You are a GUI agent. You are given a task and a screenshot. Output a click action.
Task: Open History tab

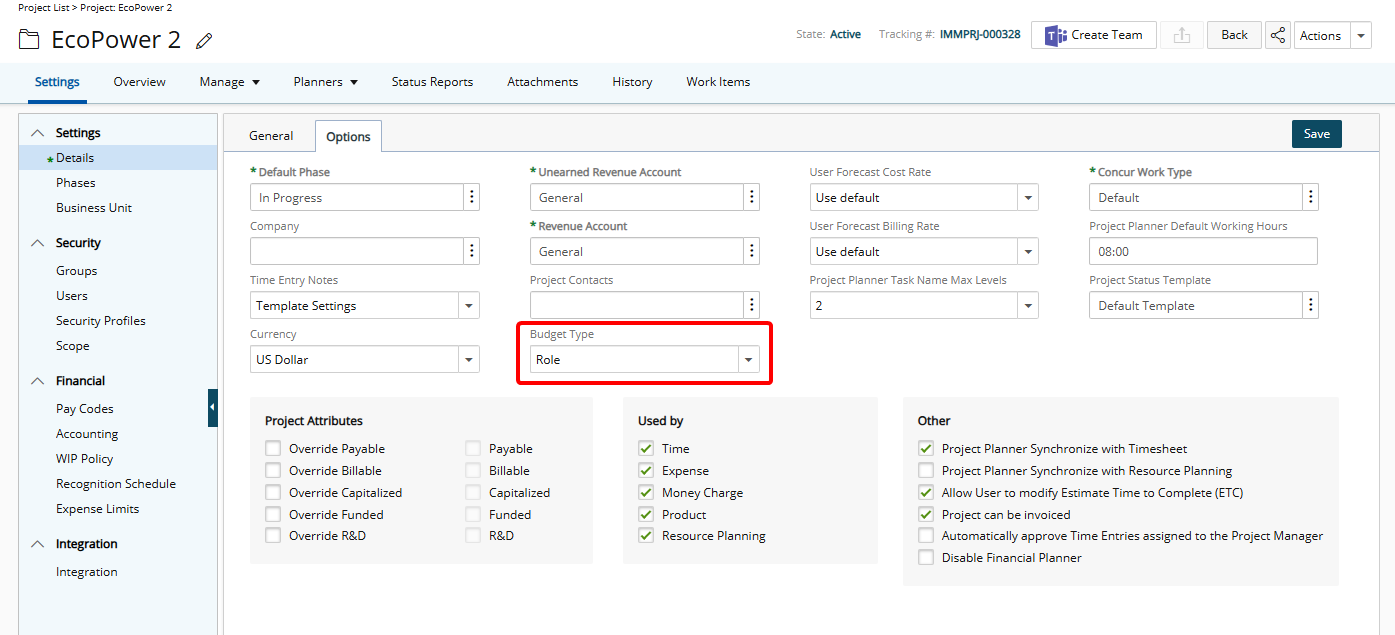click(x=632, y=82)
